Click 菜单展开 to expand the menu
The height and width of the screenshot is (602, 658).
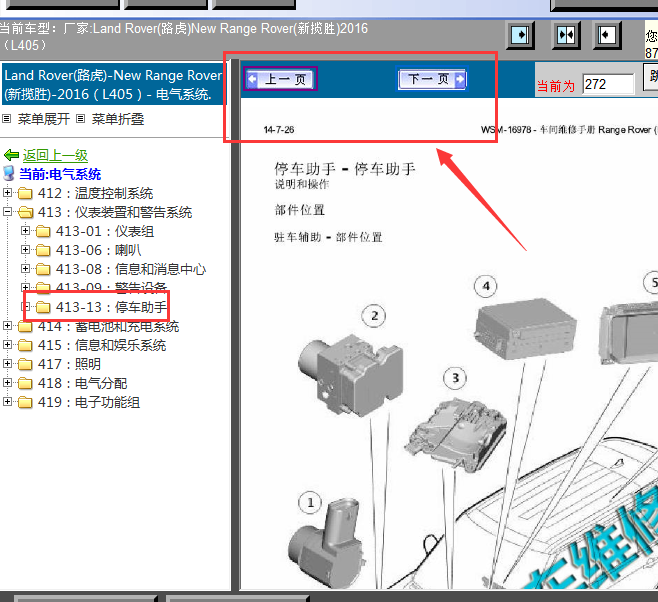44,119
